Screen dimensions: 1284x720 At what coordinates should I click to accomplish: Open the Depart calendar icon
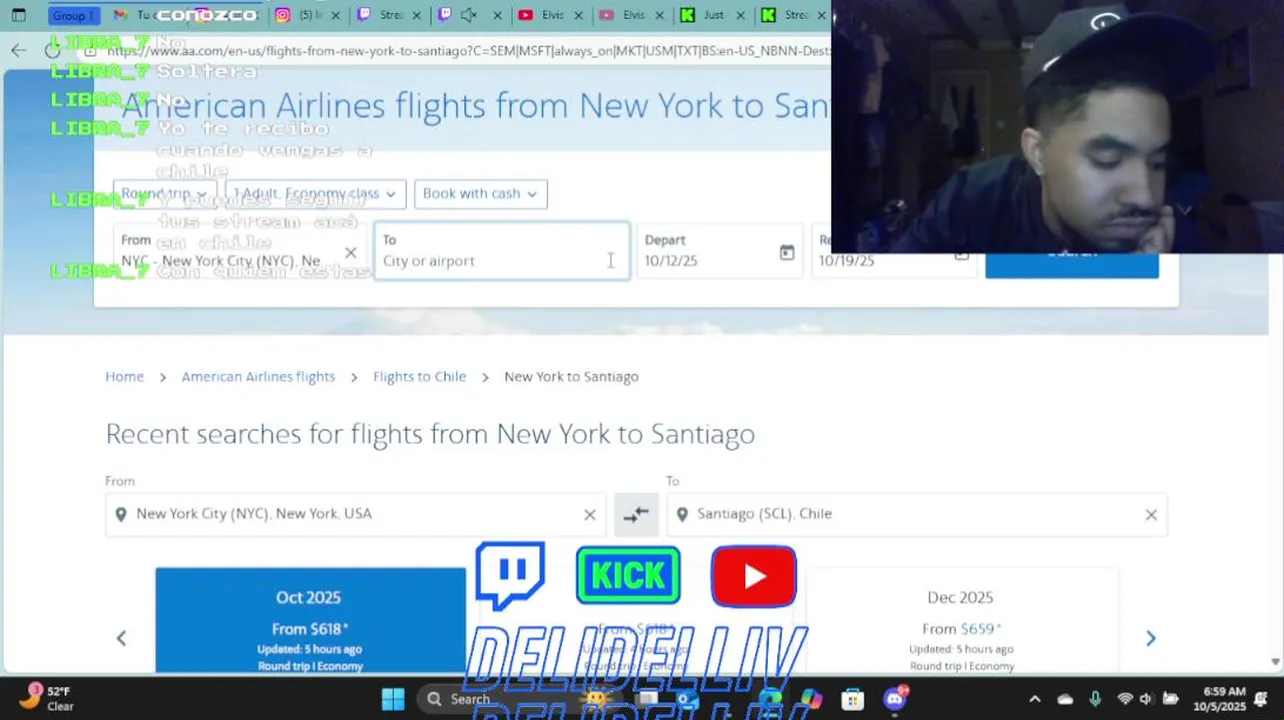point(787,253)
